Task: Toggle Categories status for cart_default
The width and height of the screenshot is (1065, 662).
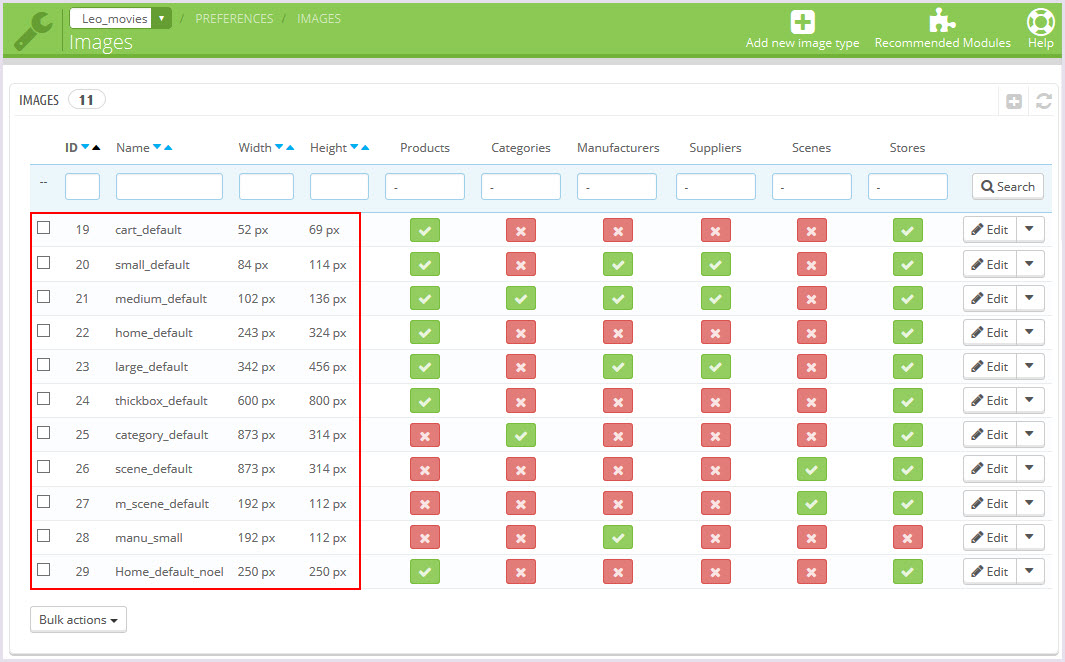Action: (x=520, y=230)
